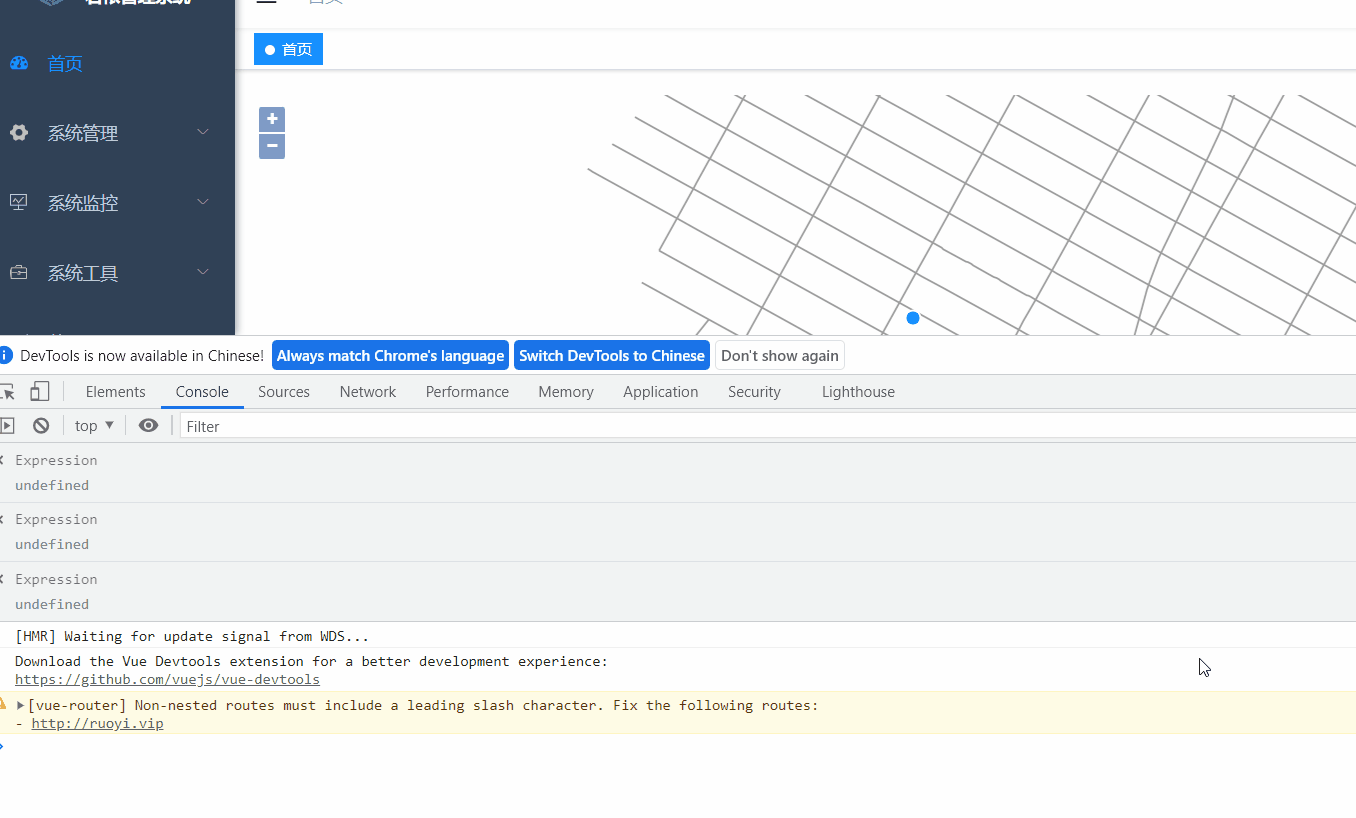Viewport: 1356px width, 818px height.
Task: Expand the 系统管理 menu chevron
Action: (x=203, y=131)
